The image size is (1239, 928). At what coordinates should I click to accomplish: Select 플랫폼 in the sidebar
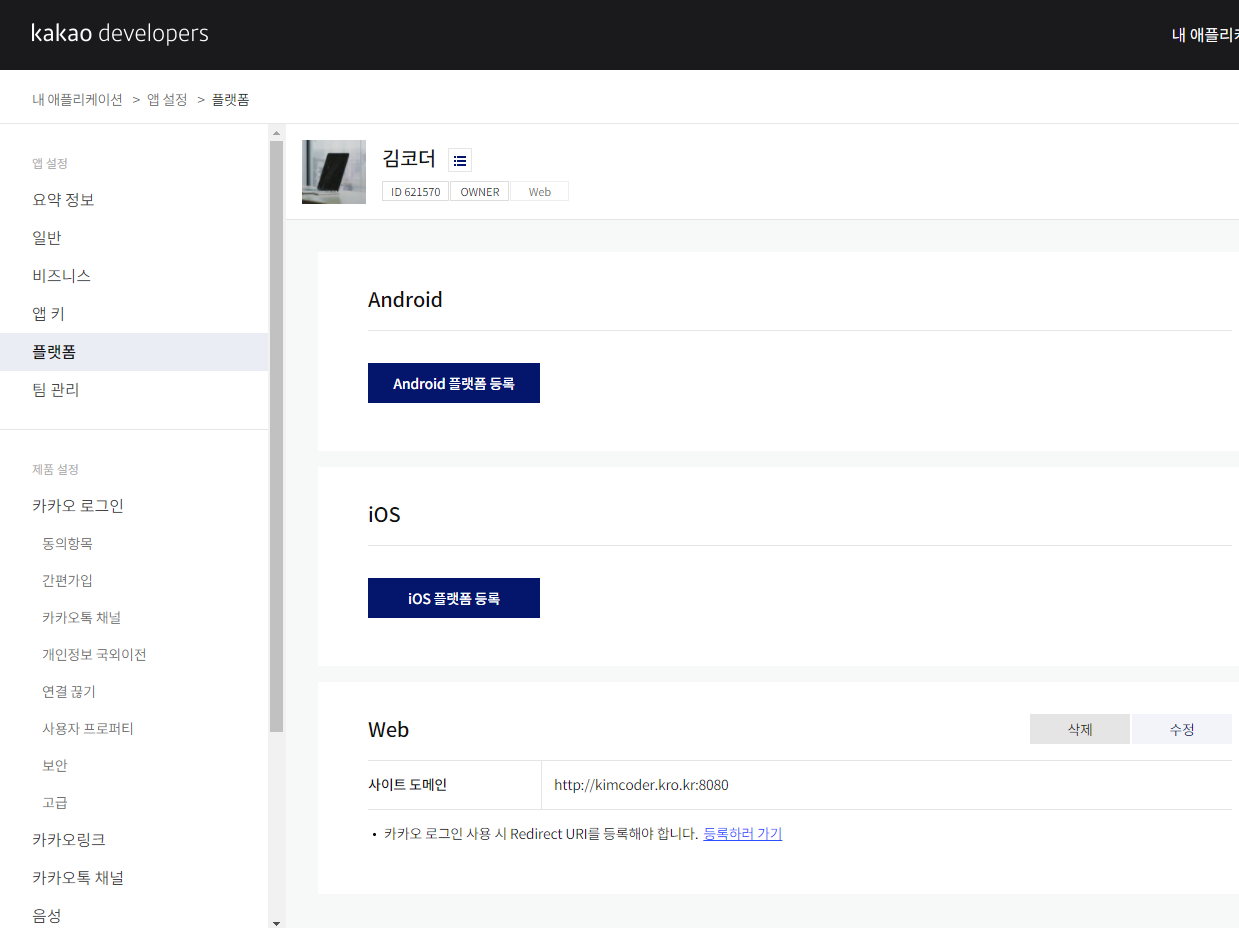coord(134,352)
